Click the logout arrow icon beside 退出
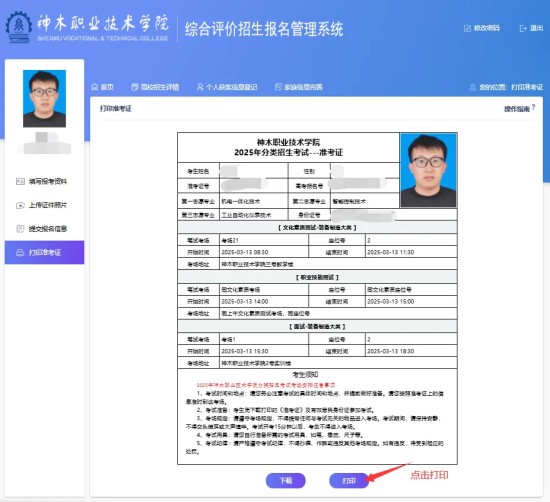Image resolution: width=550 pixels, height=502 pixels. pos(523,28)
